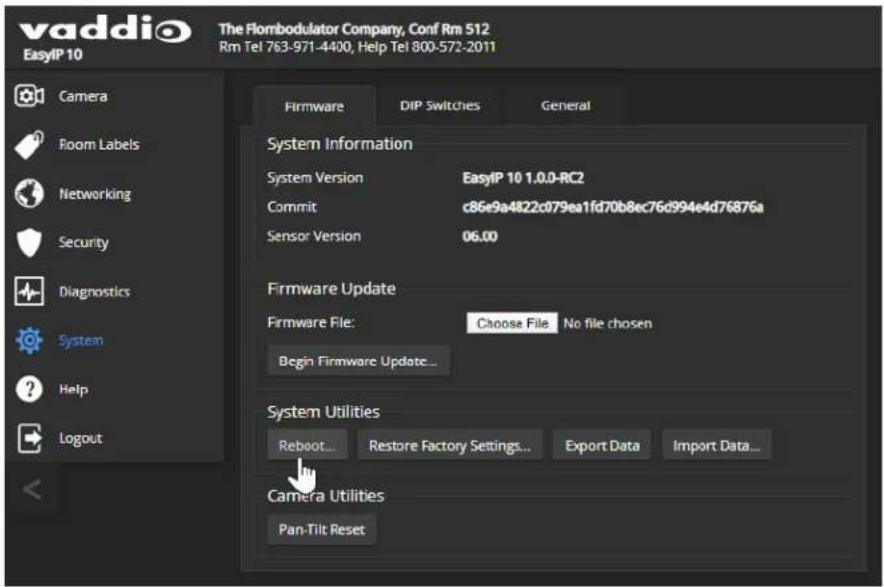Switch to the DIP Switches tab
Viewport: 884px width, 587px height.
pos(440,105)
